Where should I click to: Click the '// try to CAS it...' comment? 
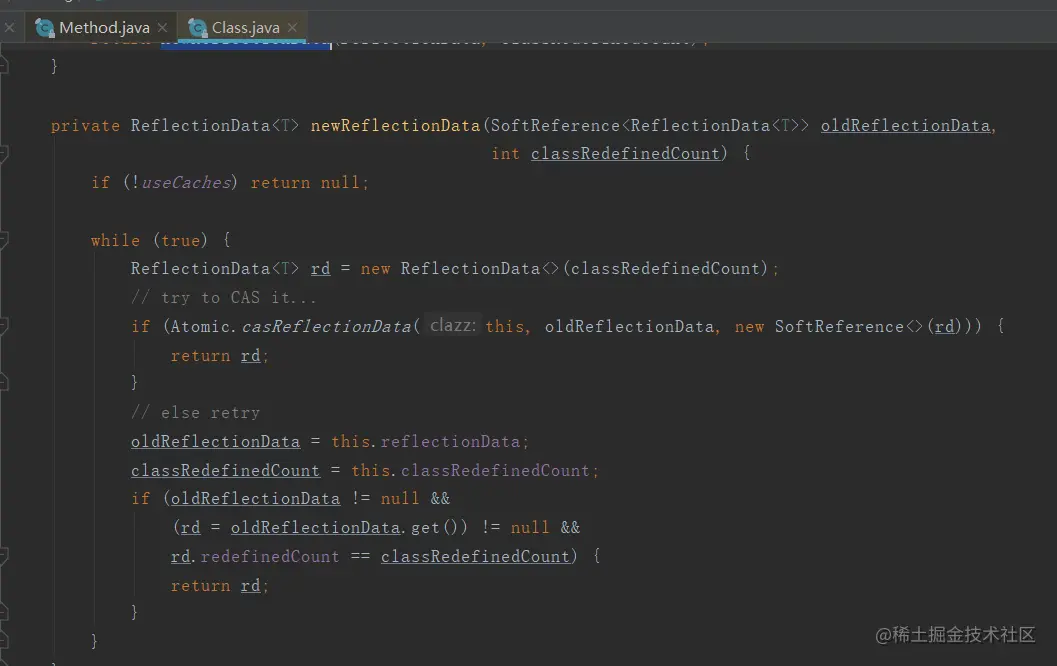click(x=223, y=297)
